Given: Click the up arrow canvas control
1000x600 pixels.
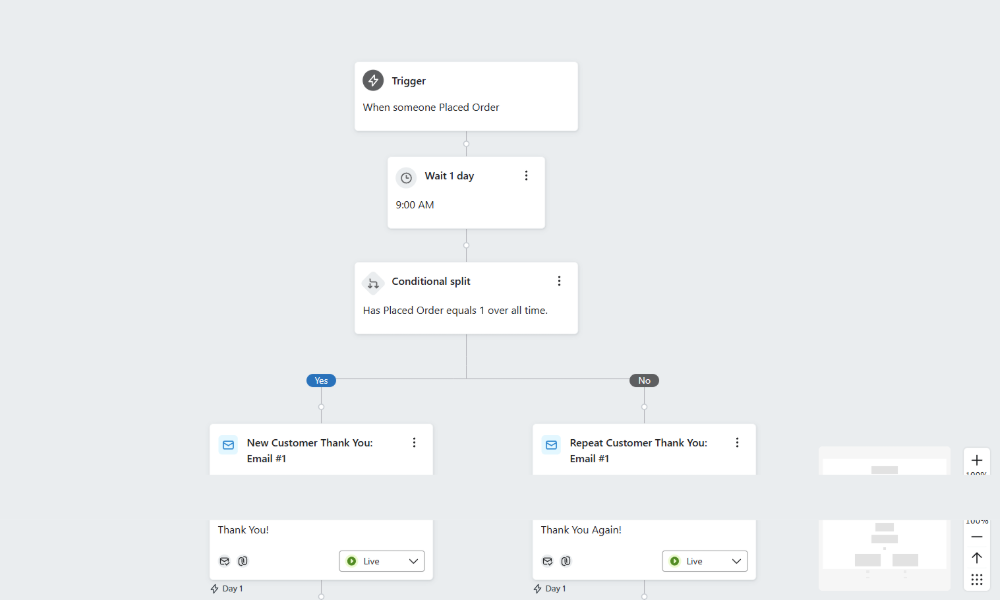Looking at the screenshot, I should coord(977,558).
